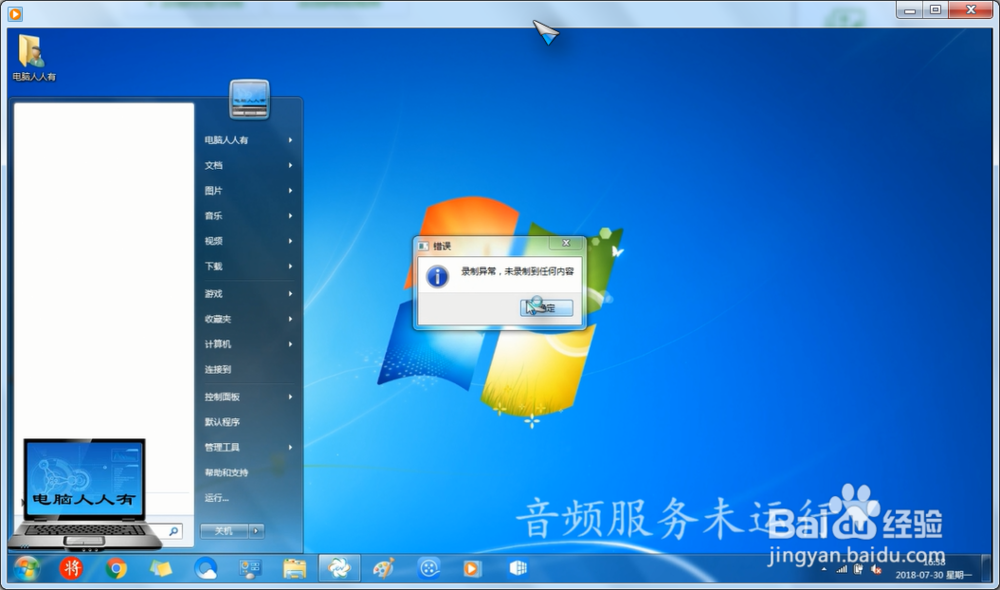
Task: Click the orange player icon in title bar
Action: click(x=15, y=13)
